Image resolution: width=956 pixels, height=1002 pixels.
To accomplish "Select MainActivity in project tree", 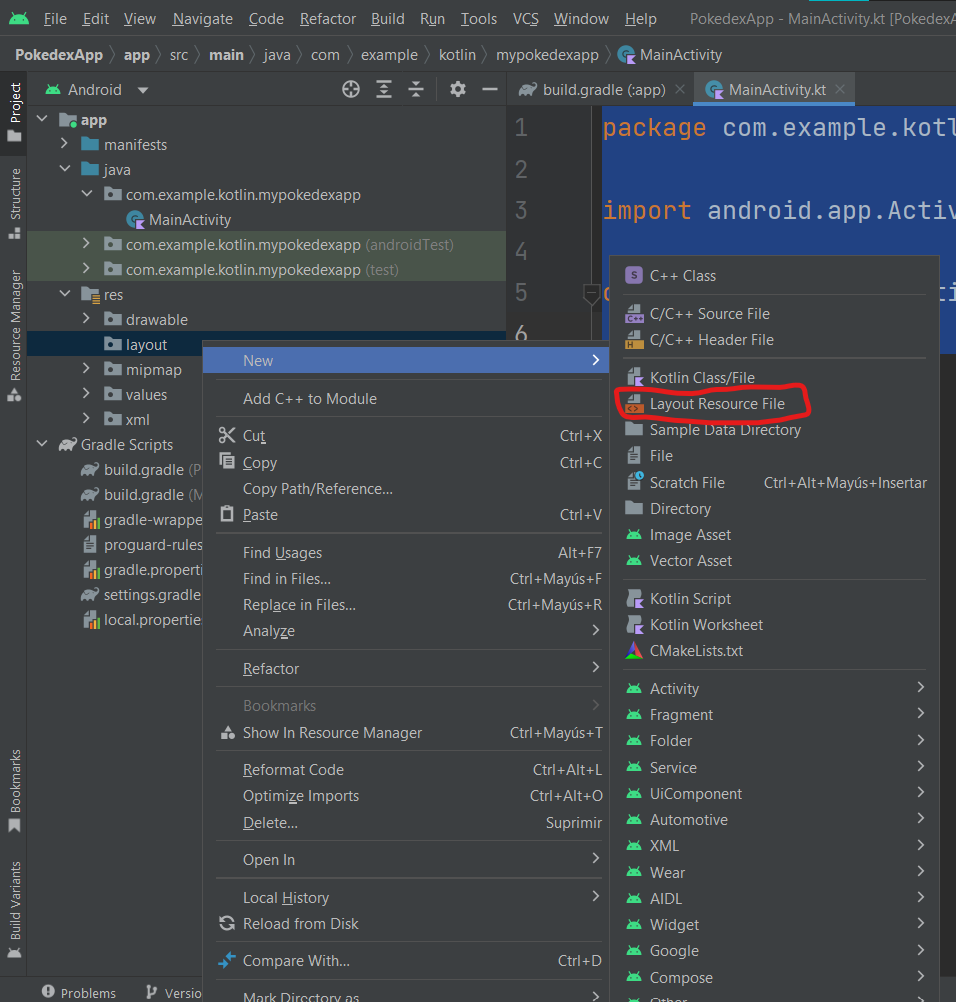I will click(189, 220).
